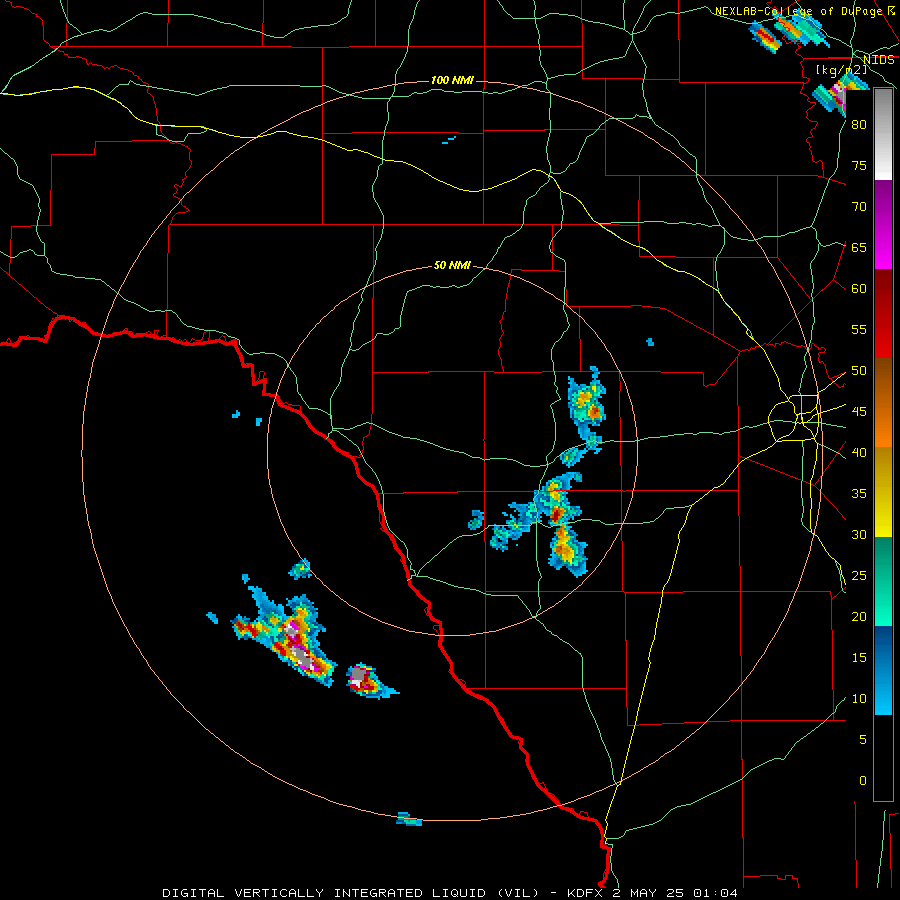Click the "25" value on the color scale
Screen dimensions: 900x900
point(859,576)
